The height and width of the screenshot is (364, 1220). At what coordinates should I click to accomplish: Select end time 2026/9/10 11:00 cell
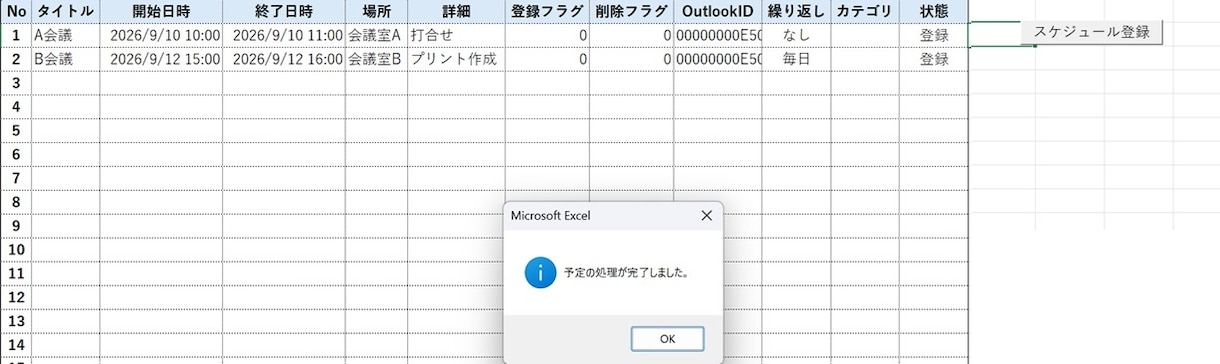283,35
